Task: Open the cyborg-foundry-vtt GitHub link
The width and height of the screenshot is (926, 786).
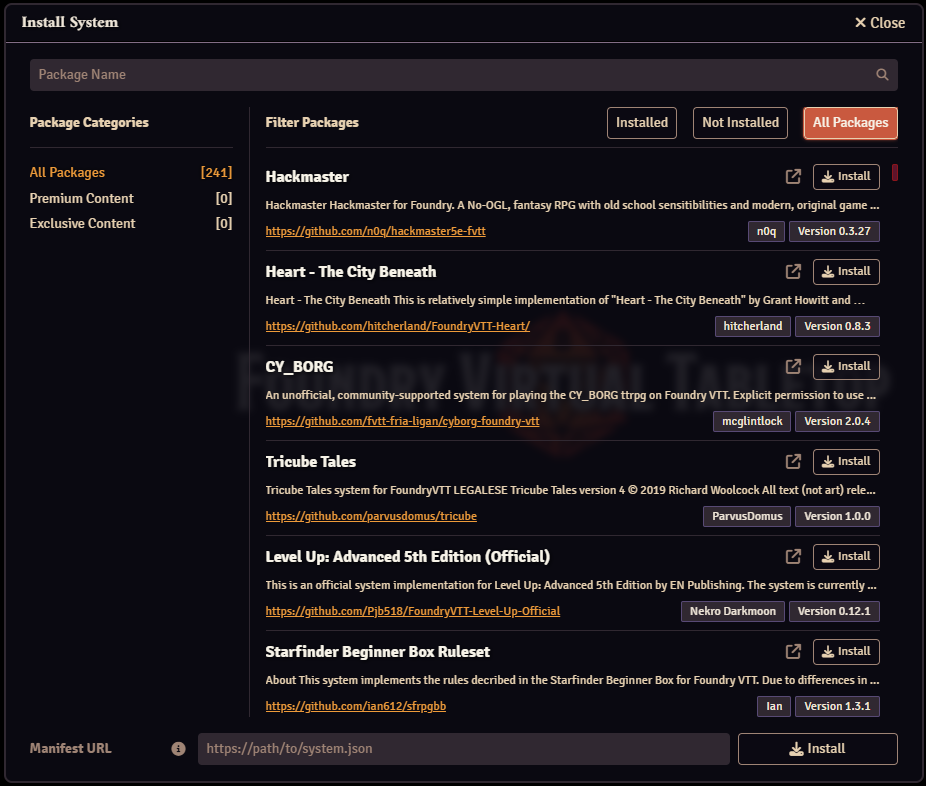Action: [402, 422]
